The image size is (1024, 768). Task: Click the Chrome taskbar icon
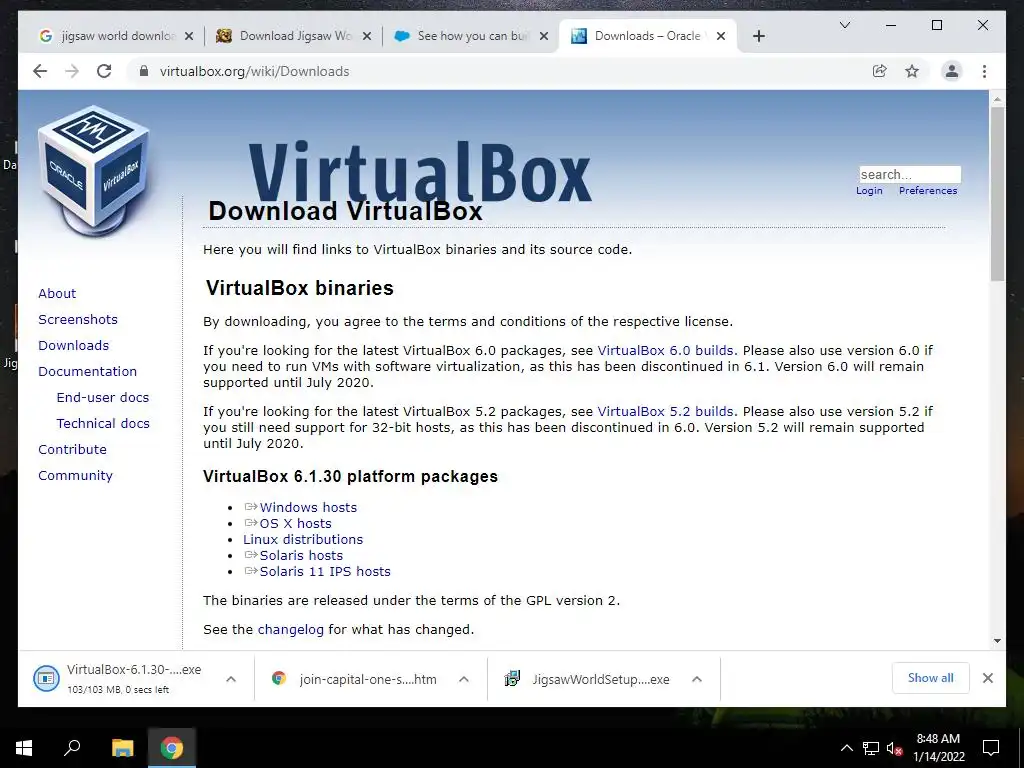point(172,748)
